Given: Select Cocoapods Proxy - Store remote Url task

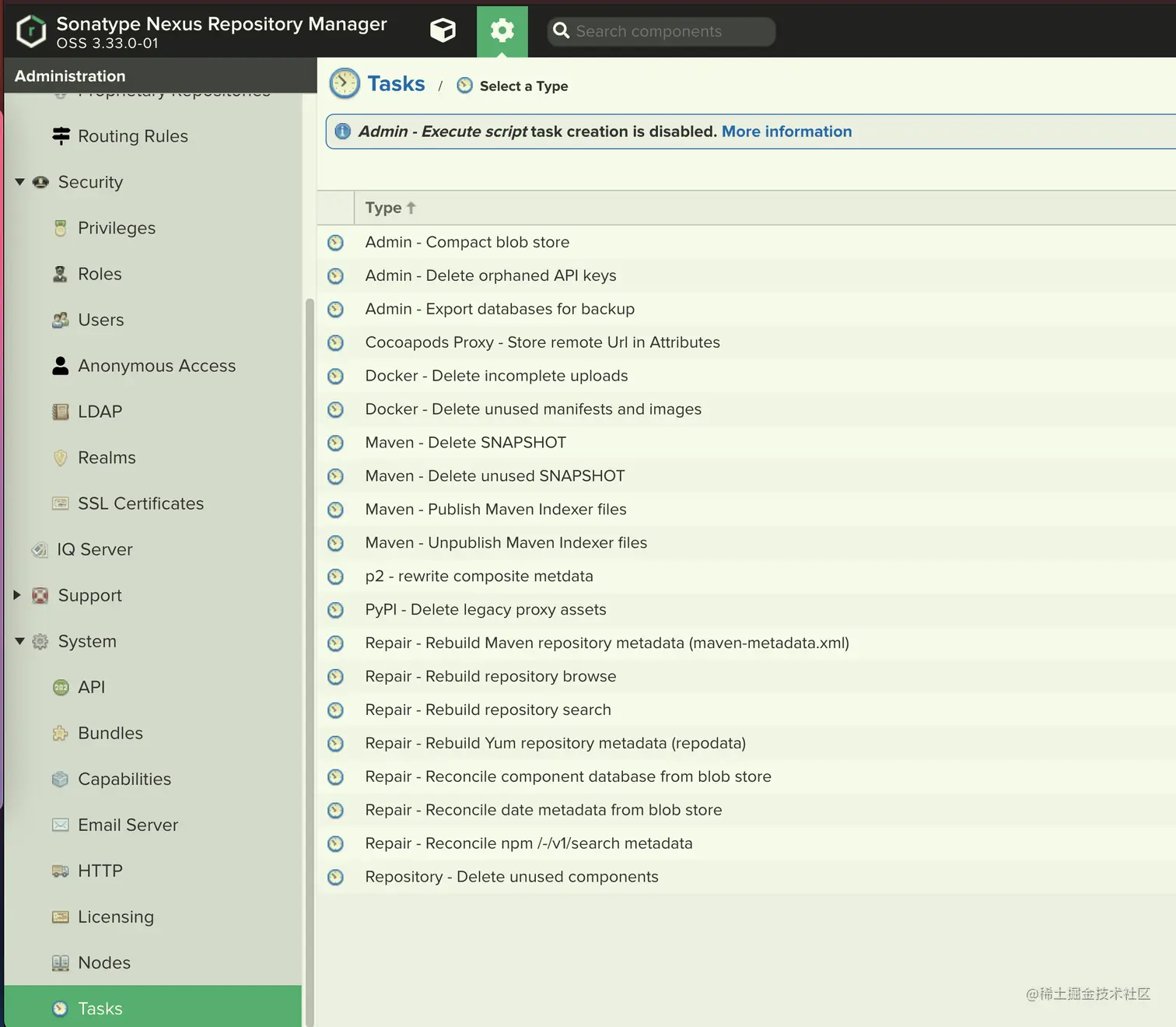Looking at the screenshot, I should pyautogui.click(x=747, y=342).
